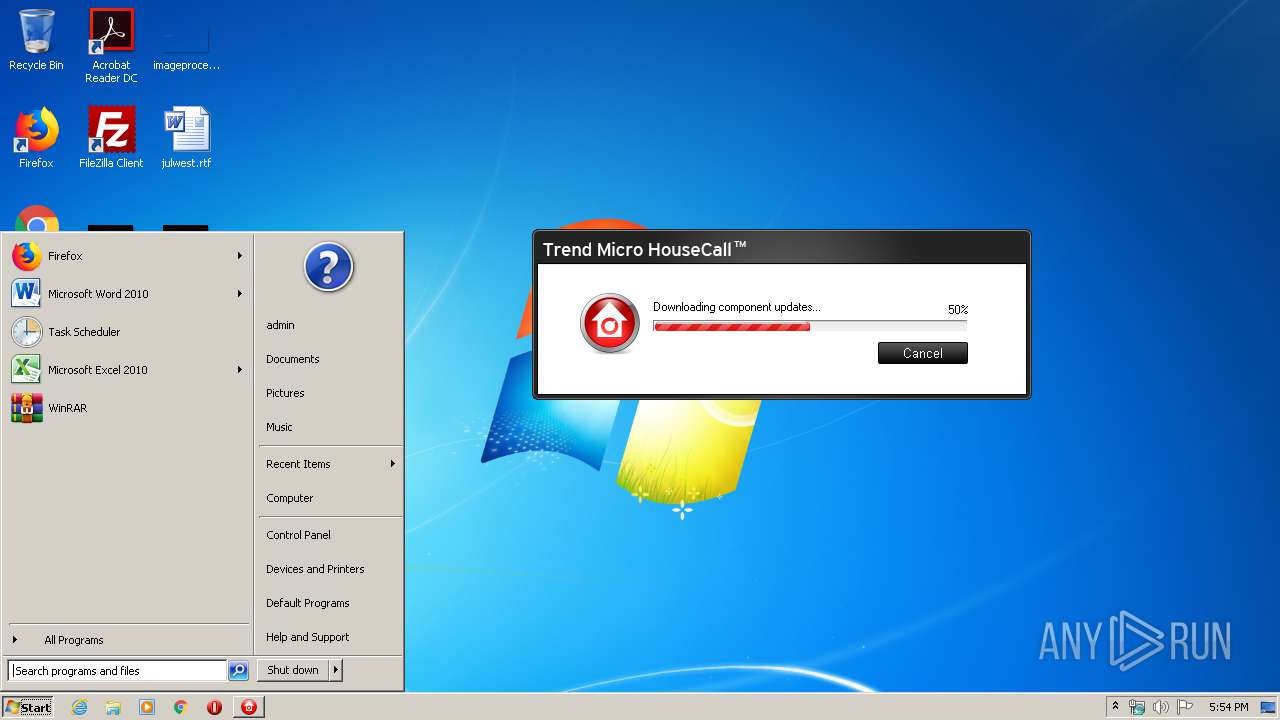Image resolution: width=1280 pixels, height=720 pixels.
Task: Expand the Recent Items submenu arrow
Action: coord(393,464)
